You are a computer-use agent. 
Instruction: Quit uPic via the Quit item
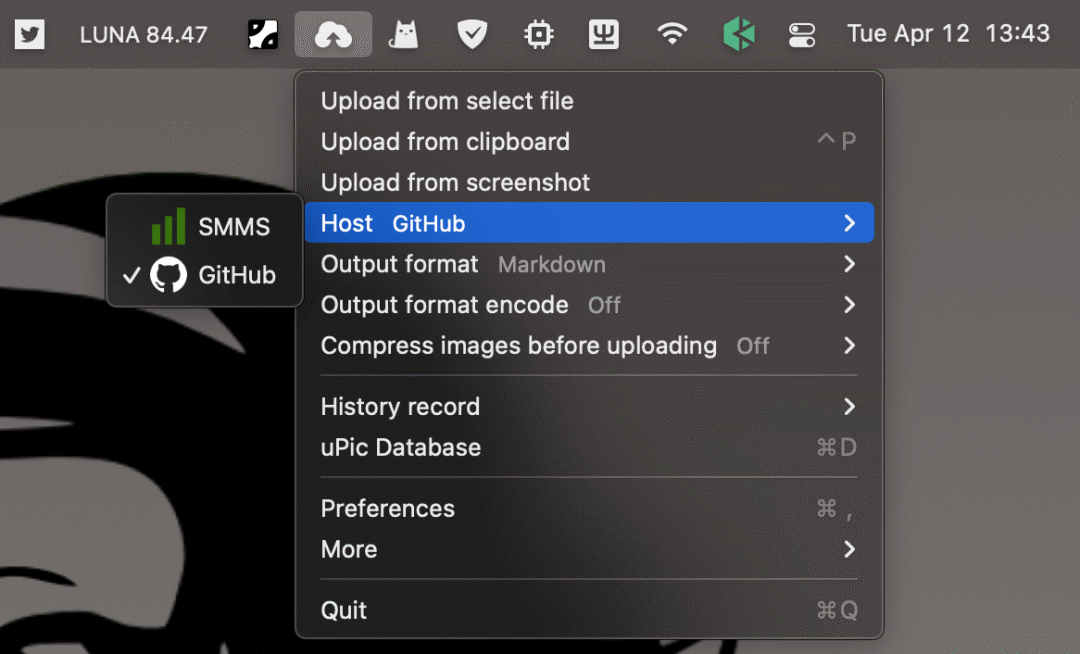click(x=589, y=611)
